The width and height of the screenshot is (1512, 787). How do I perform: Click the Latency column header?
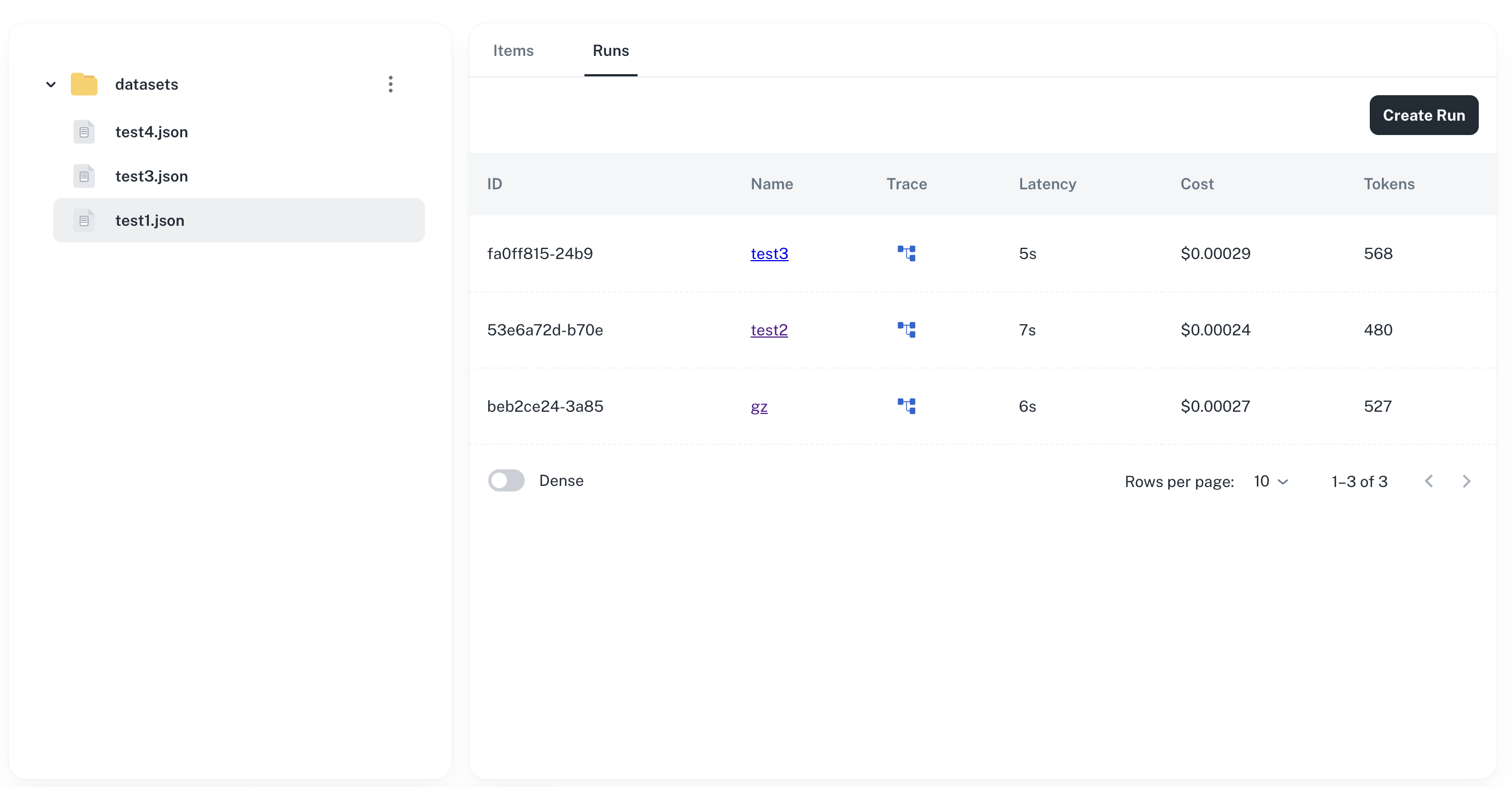[x=1047, y=184]
